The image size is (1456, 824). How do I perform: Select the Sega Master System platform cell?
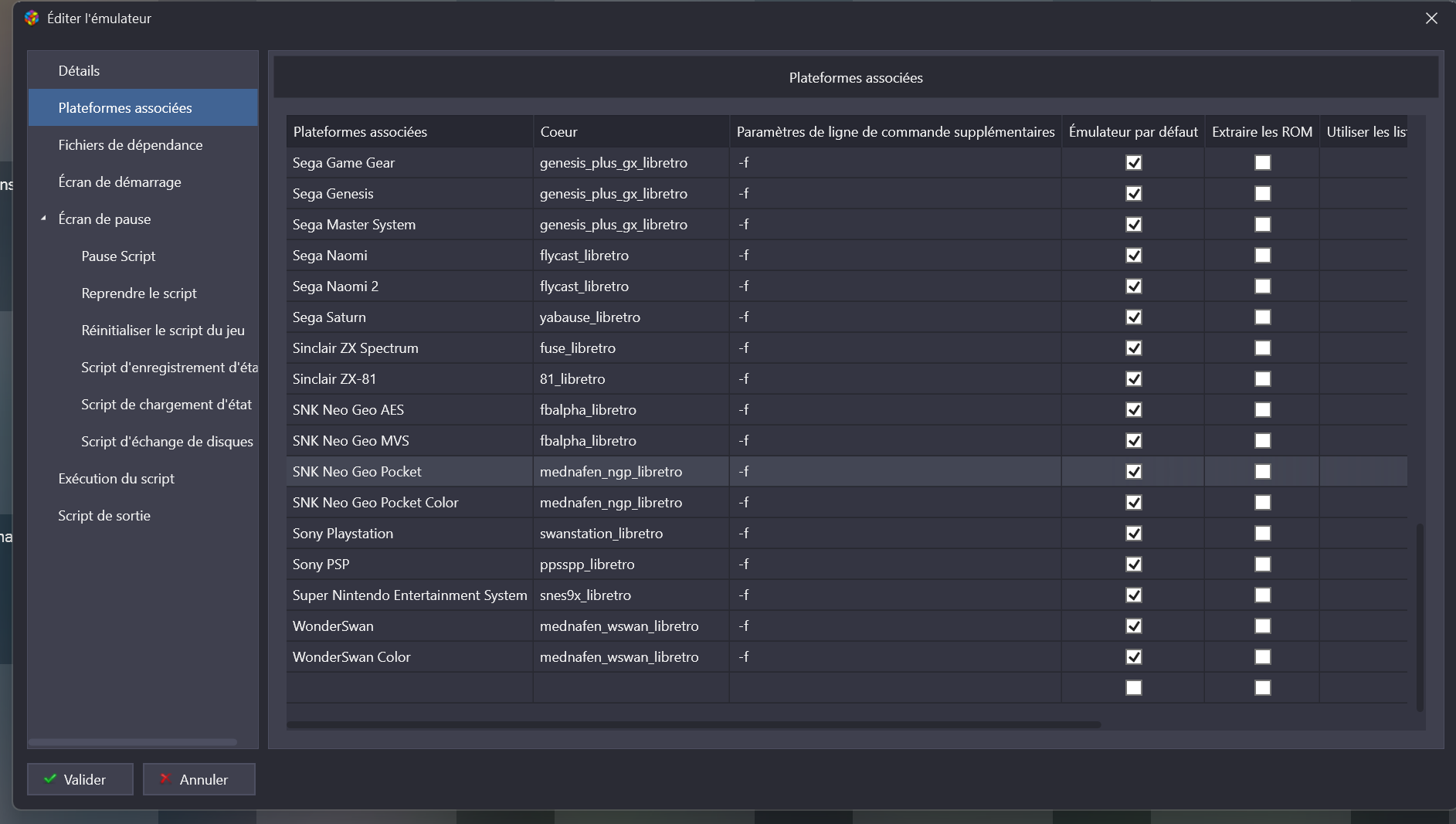pos(409,224)
